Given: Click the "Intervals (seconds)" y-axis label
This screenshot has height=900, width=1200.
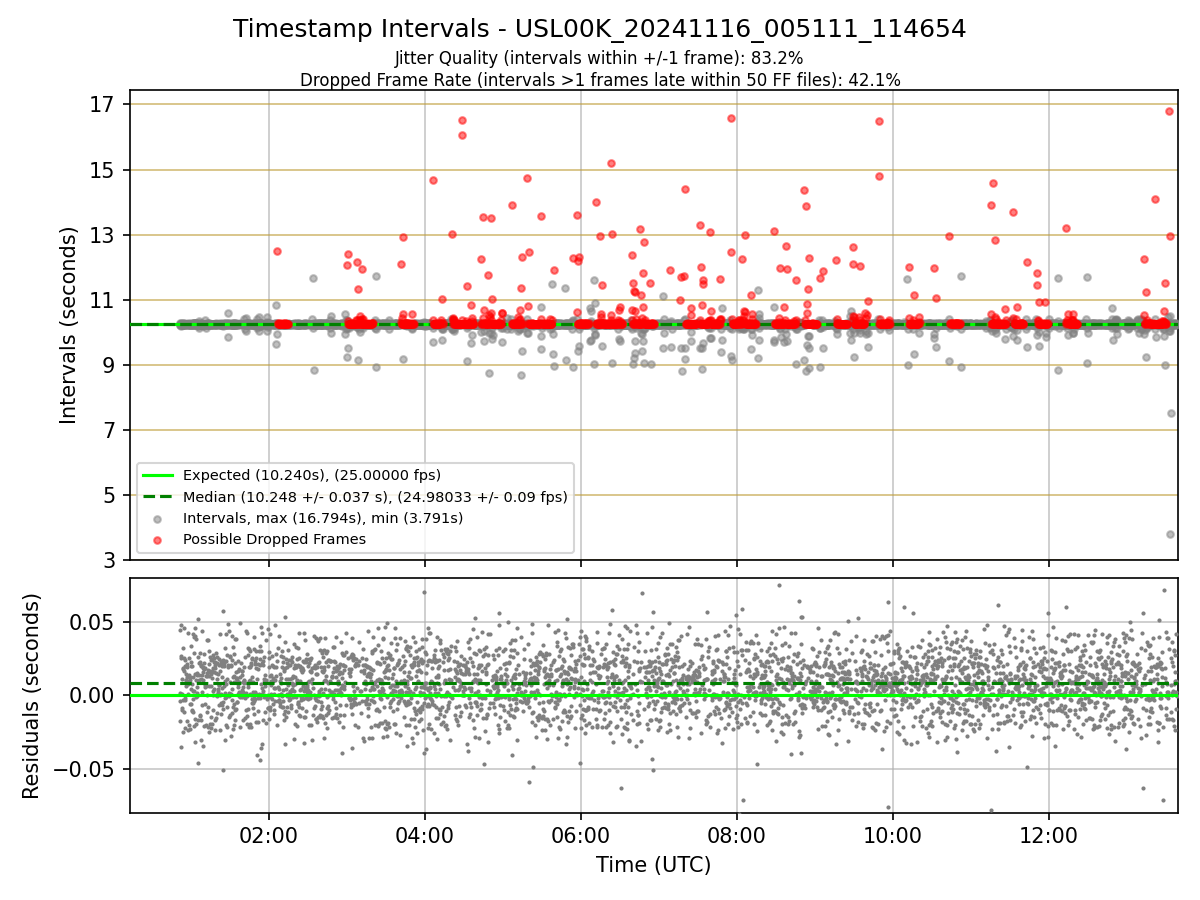Looking at the screenshot, I should pos(68,325).
